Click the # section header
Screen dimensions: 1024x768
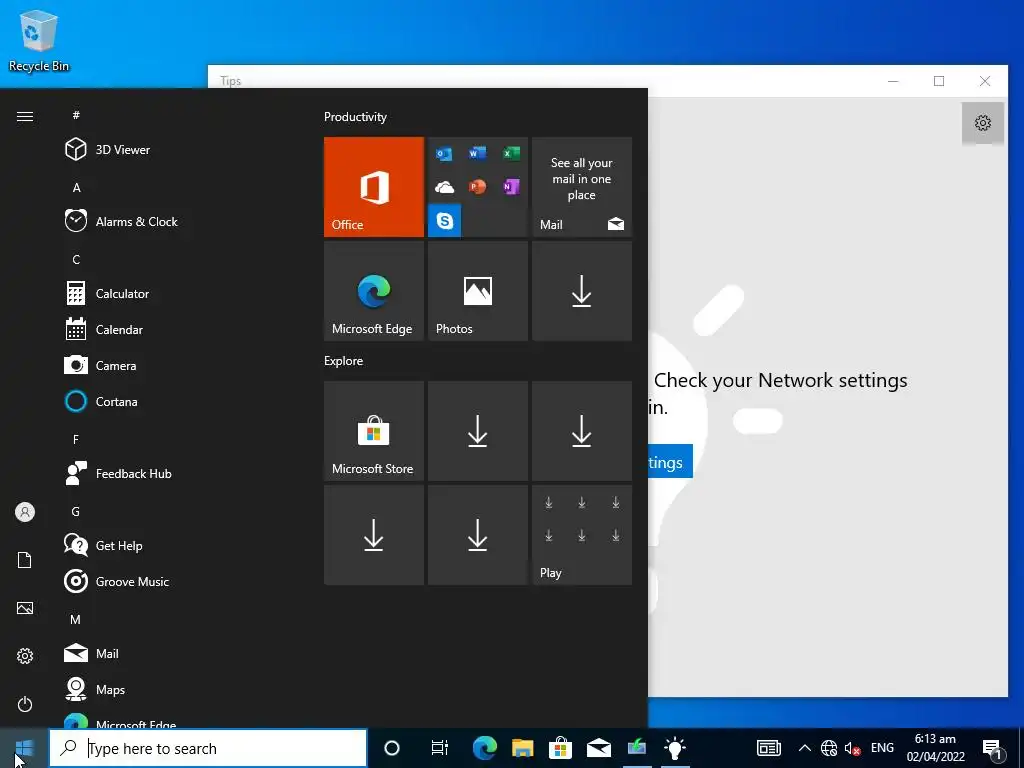76,115
